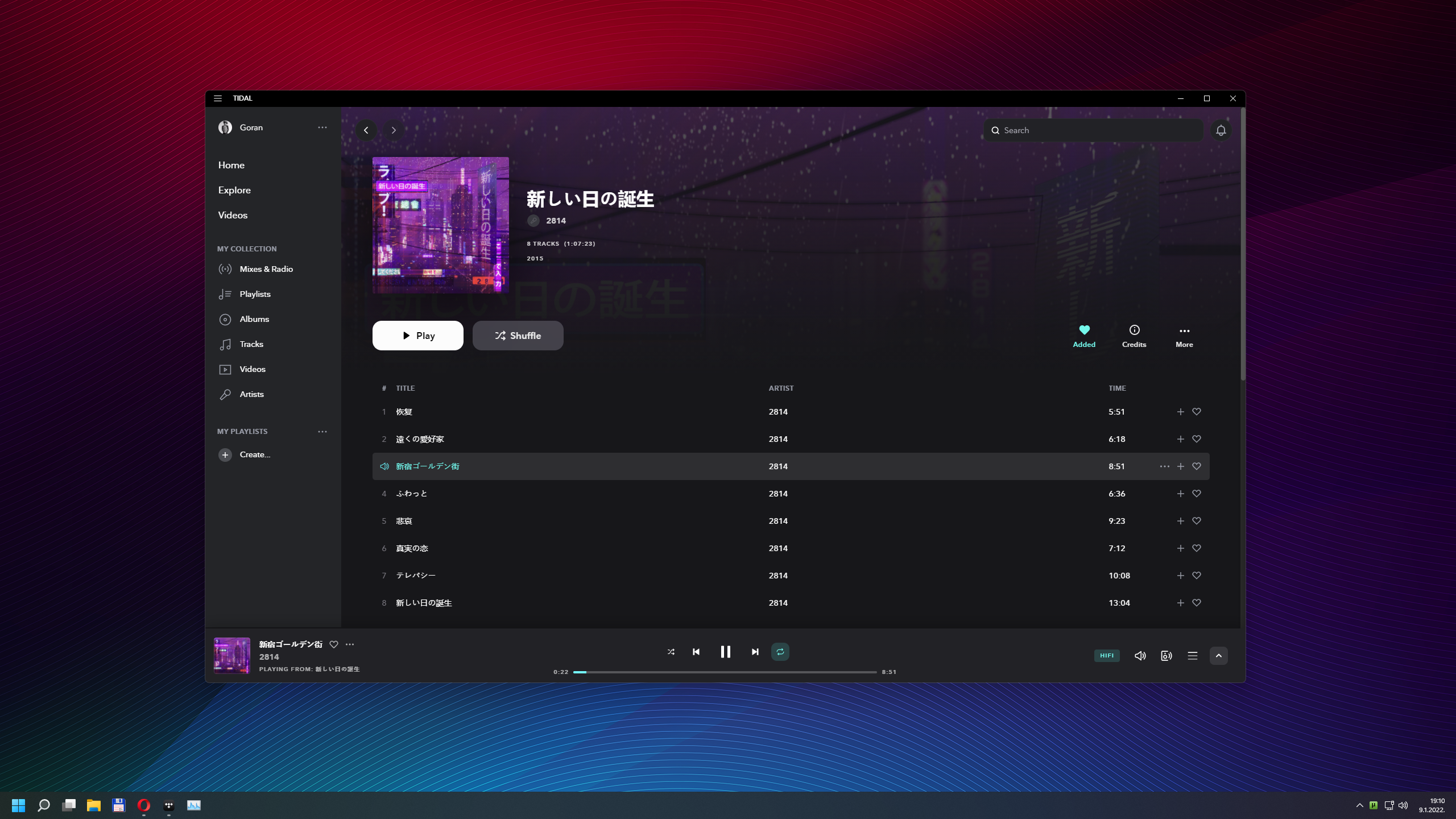Open File Explorer from the taskbar
Viewport: 1456px width, 819px height.
pyautogui.click(x=94, y=805)
